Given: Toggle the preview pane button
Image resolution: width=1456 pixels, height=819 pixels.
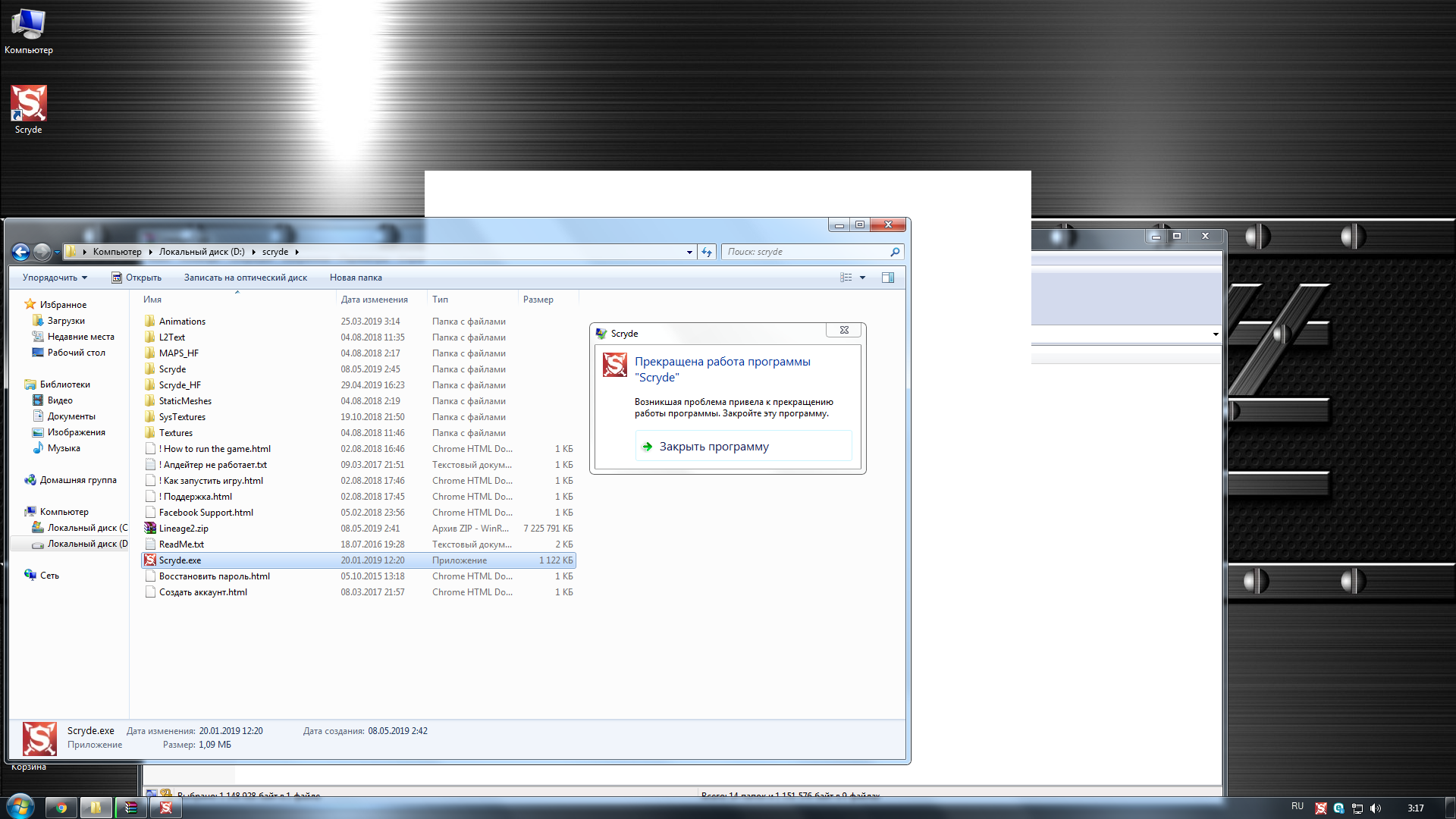Looking at the screenshot, I should point(888,278).
